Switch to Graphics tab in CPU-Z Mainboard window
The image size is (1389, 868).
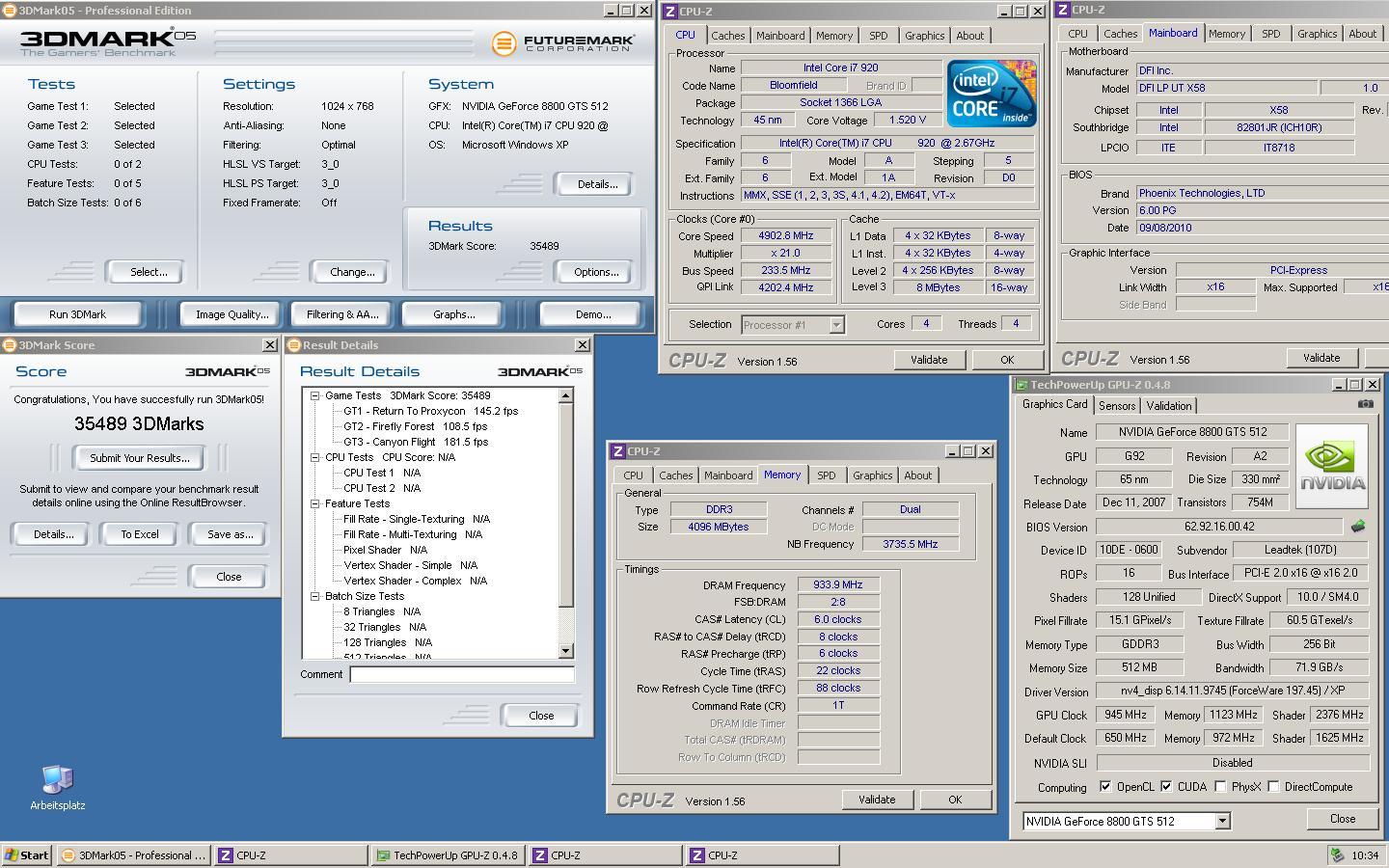(x=1317, y=34)
